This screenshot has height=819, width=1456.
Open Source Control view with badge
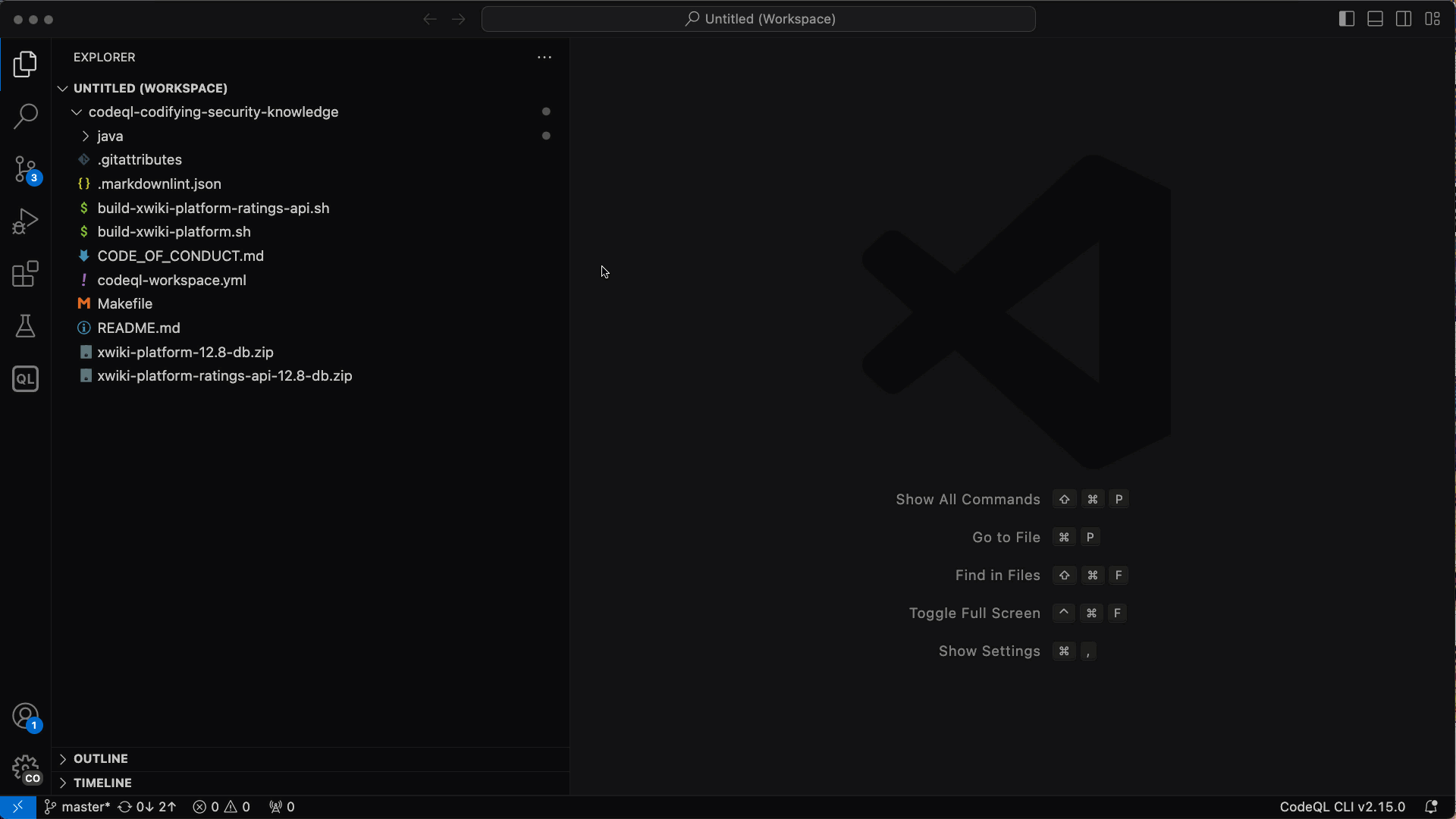coord(25,169)
